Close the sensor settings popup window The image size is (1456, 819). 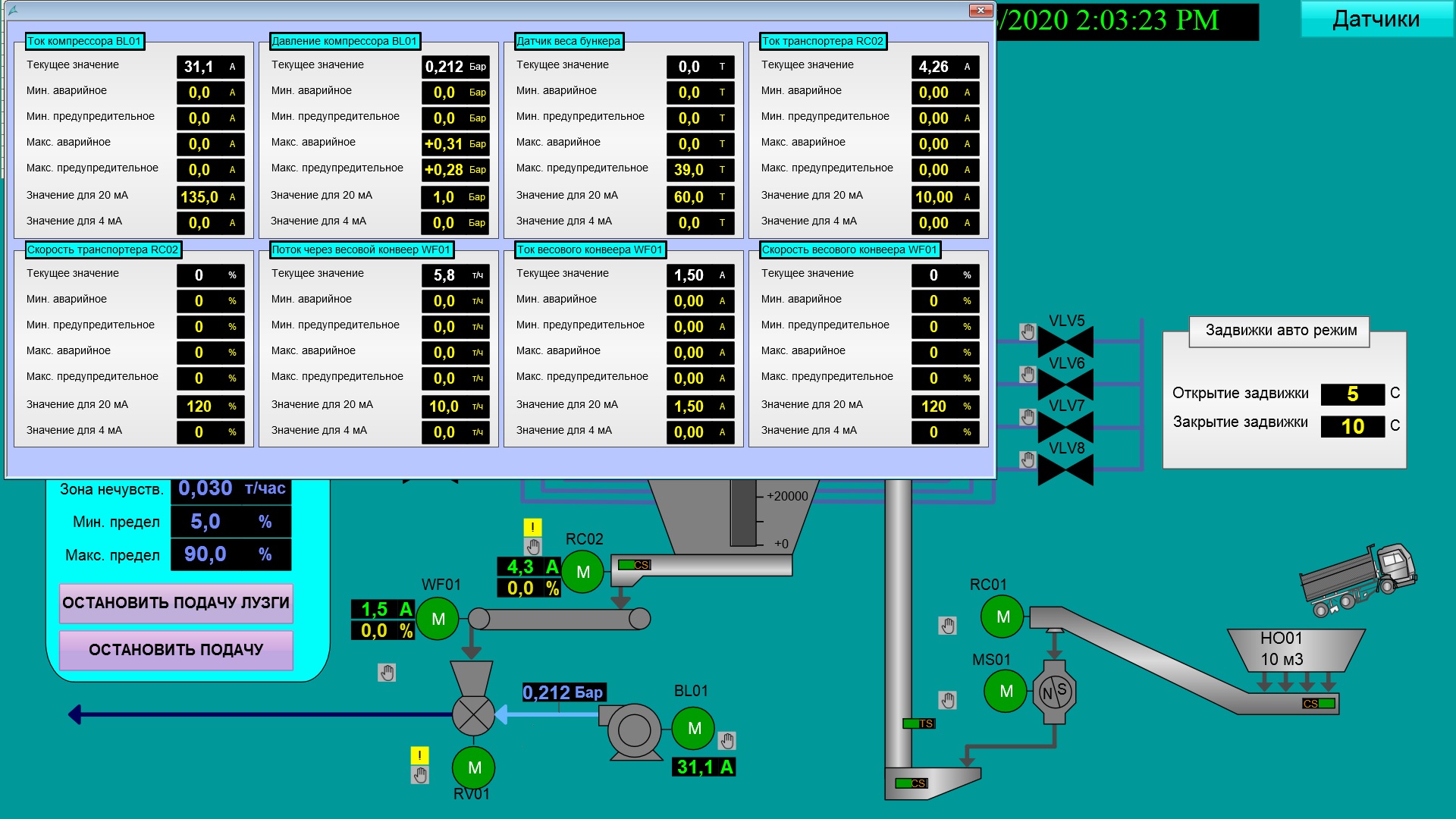click(981, 11)
